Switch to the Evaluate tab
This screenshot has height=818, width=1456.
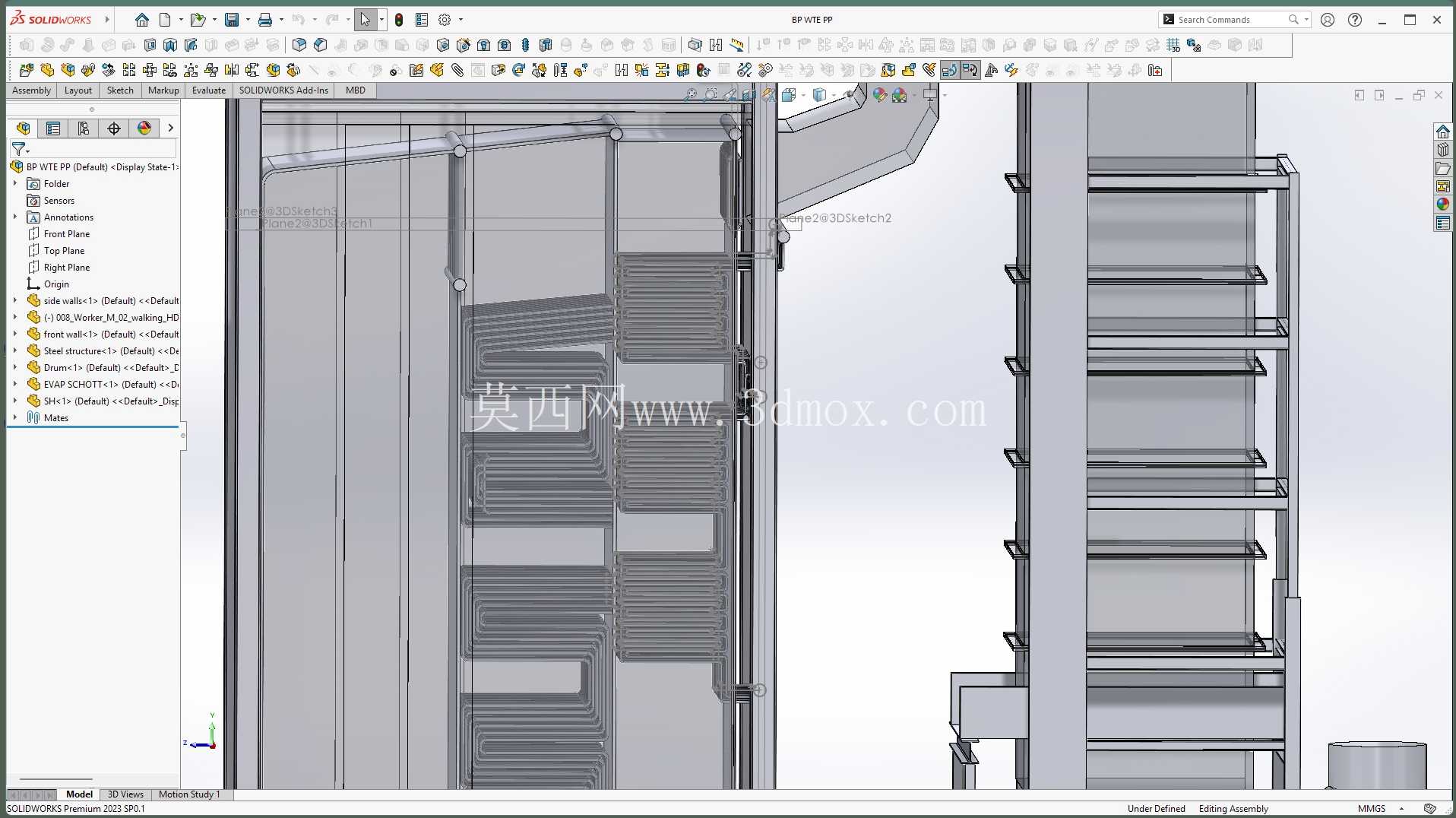[x=209, y=90]
